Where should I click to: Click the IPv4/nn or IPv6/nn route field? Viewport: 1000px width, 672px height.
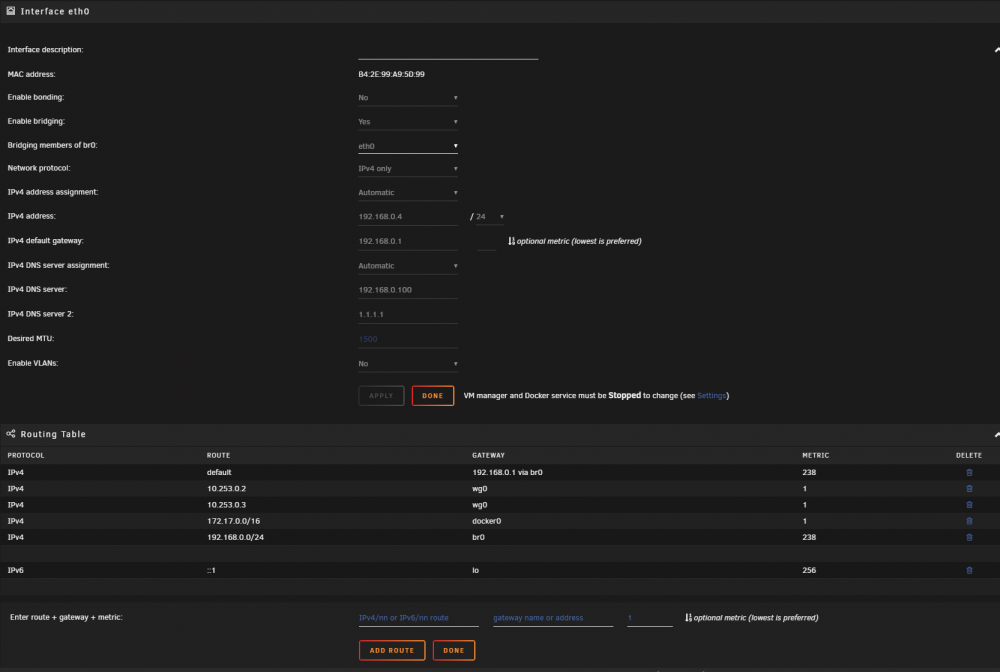418,618
